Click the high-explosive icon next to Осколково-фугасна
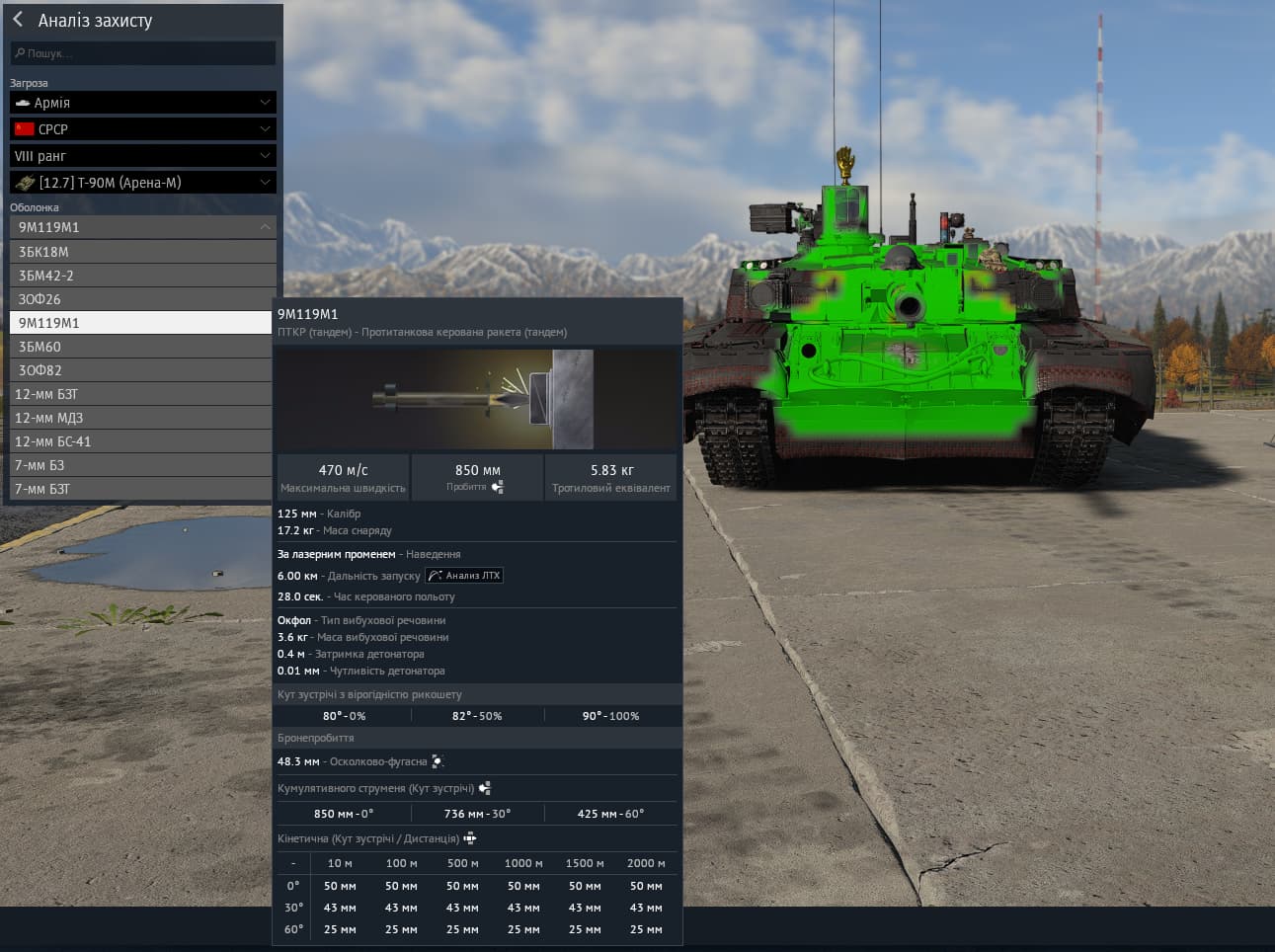Screen dimensions: 1275x952 [x=438, y=761]
